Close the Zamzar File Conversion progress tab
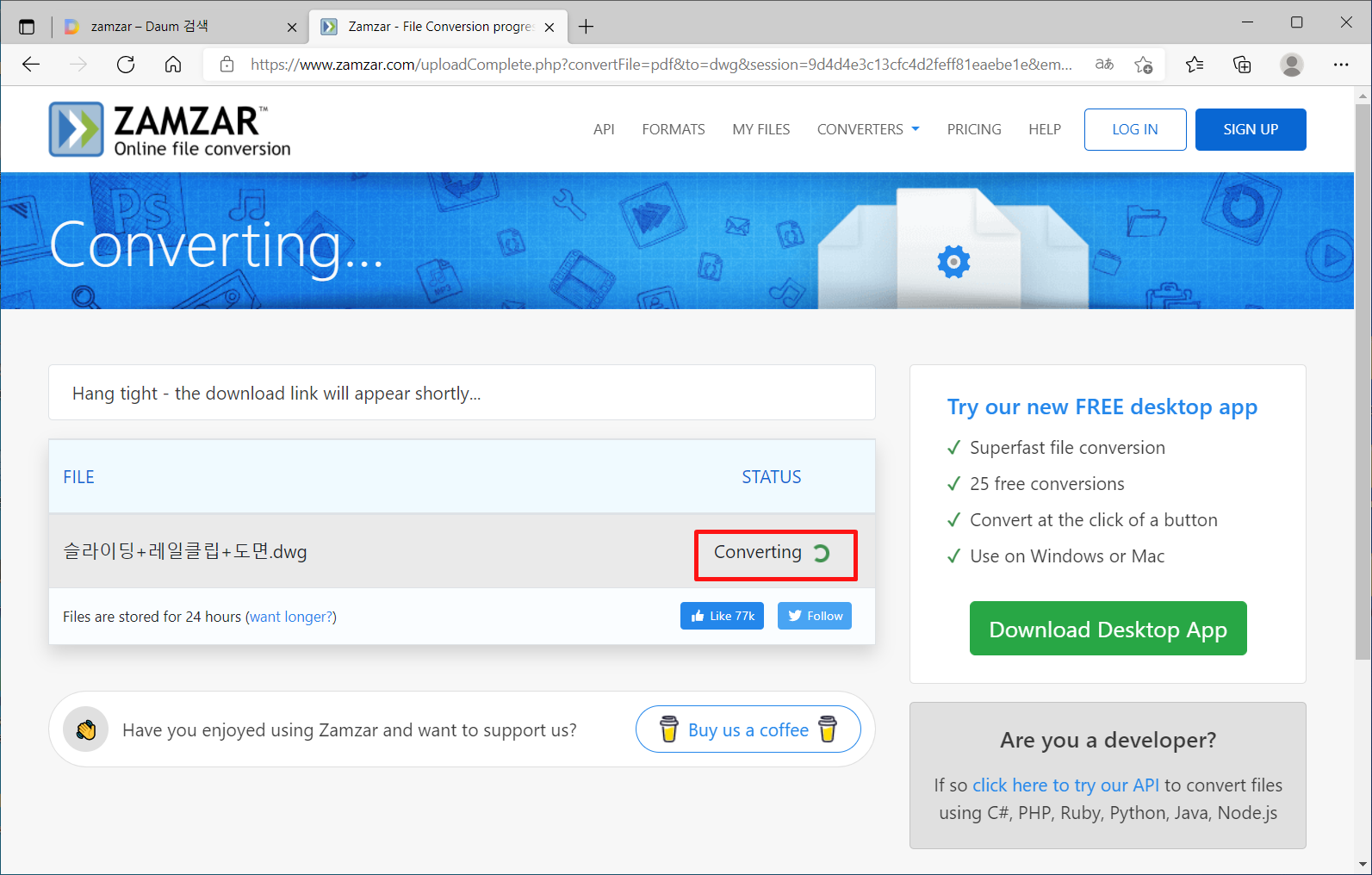The height and width of the screenshot is (875, 1372). [x=549, y=27]
